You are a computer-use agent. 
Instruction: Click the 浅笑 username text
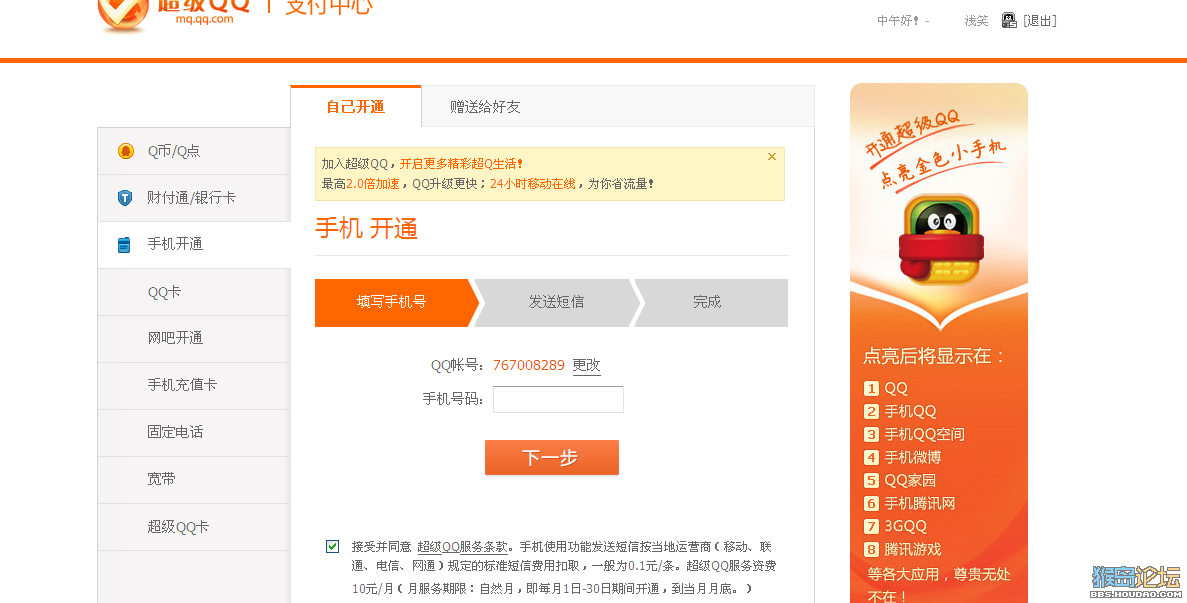[976, 21]
